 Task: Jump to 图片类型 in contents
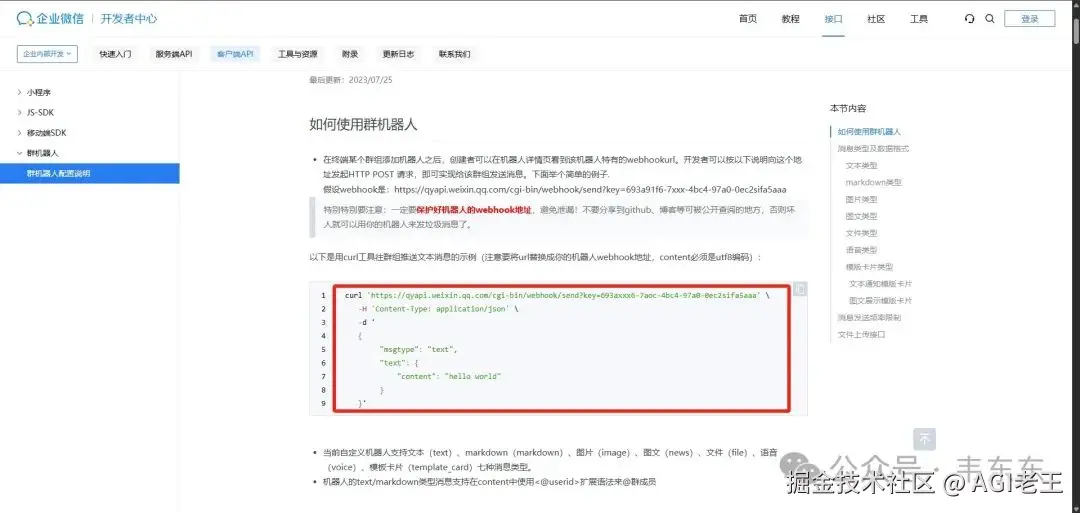(862, 199)
